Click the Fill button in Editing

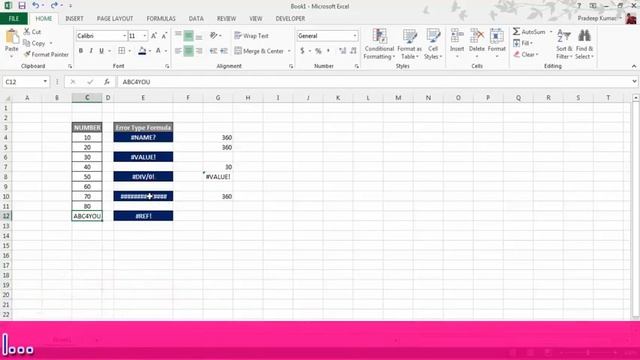point(522,43)
